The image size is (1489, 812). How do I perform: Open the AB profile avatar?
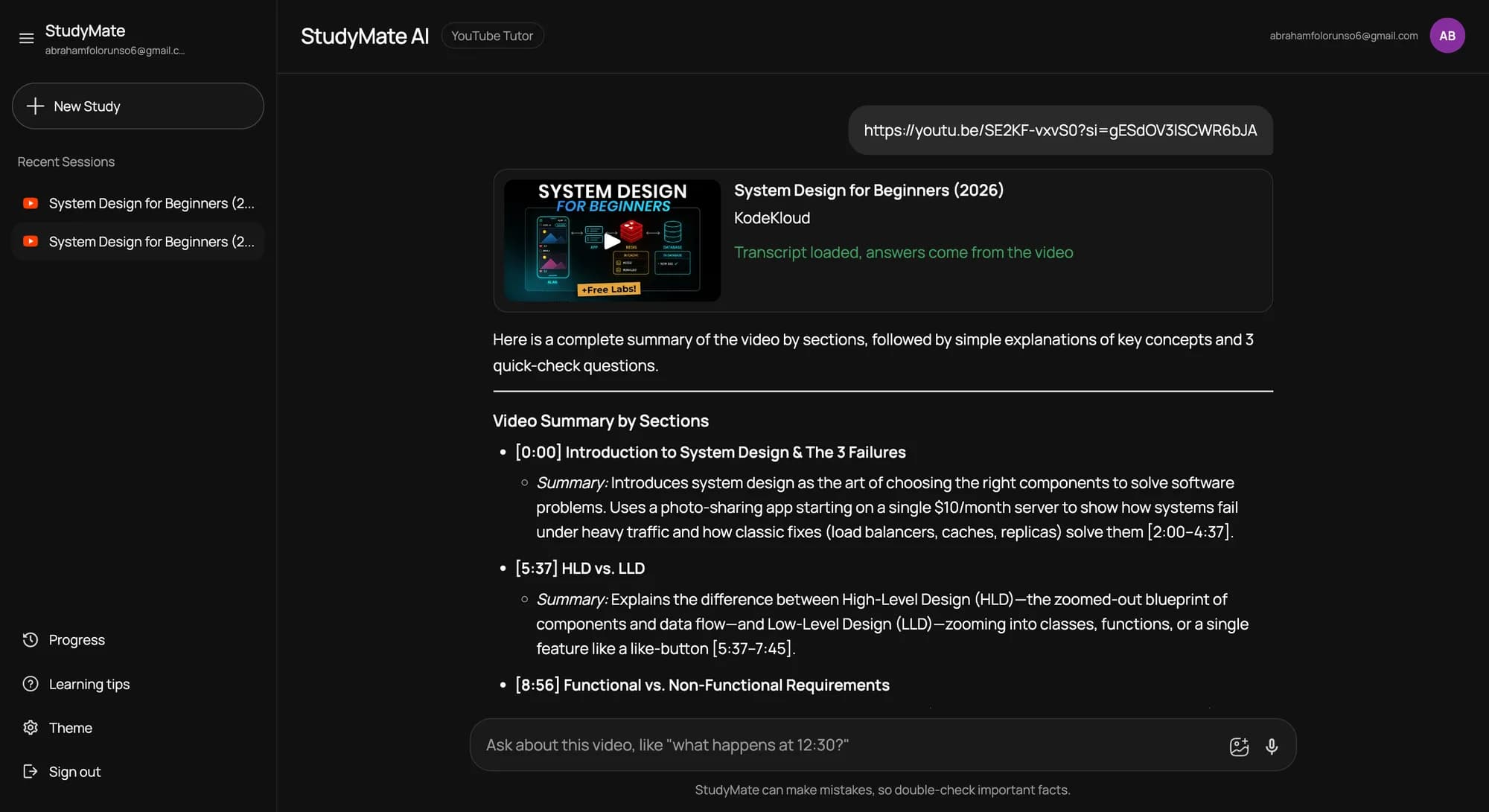point(1447,36)
